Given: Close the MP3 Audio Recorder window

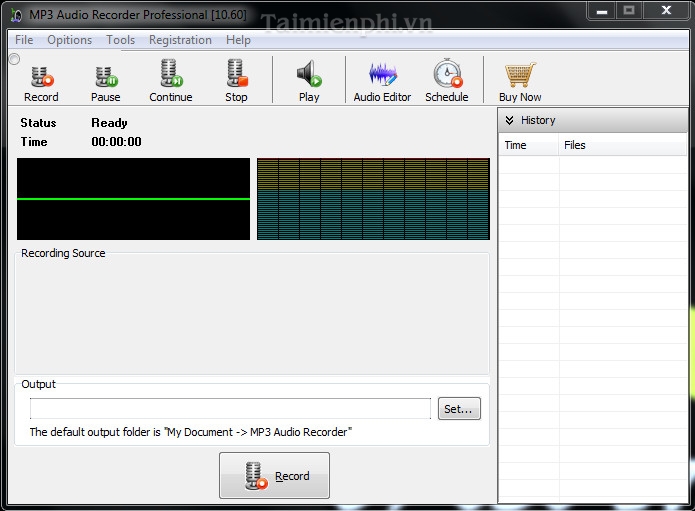Looking at the screenshot, I should click(666, 11).
